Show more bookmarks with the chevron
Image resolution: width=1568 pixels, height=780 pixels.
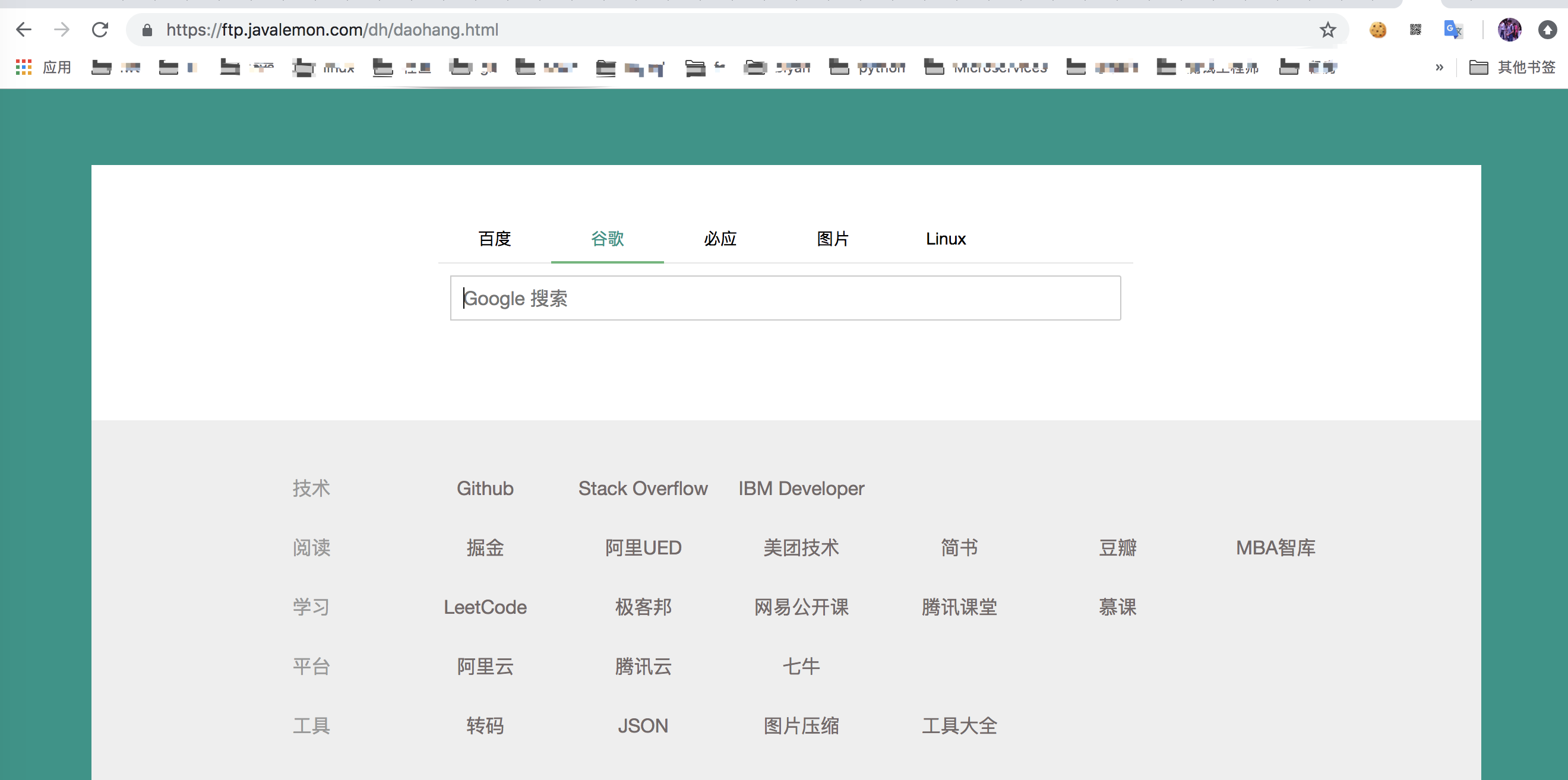(x=1439, y=67)
